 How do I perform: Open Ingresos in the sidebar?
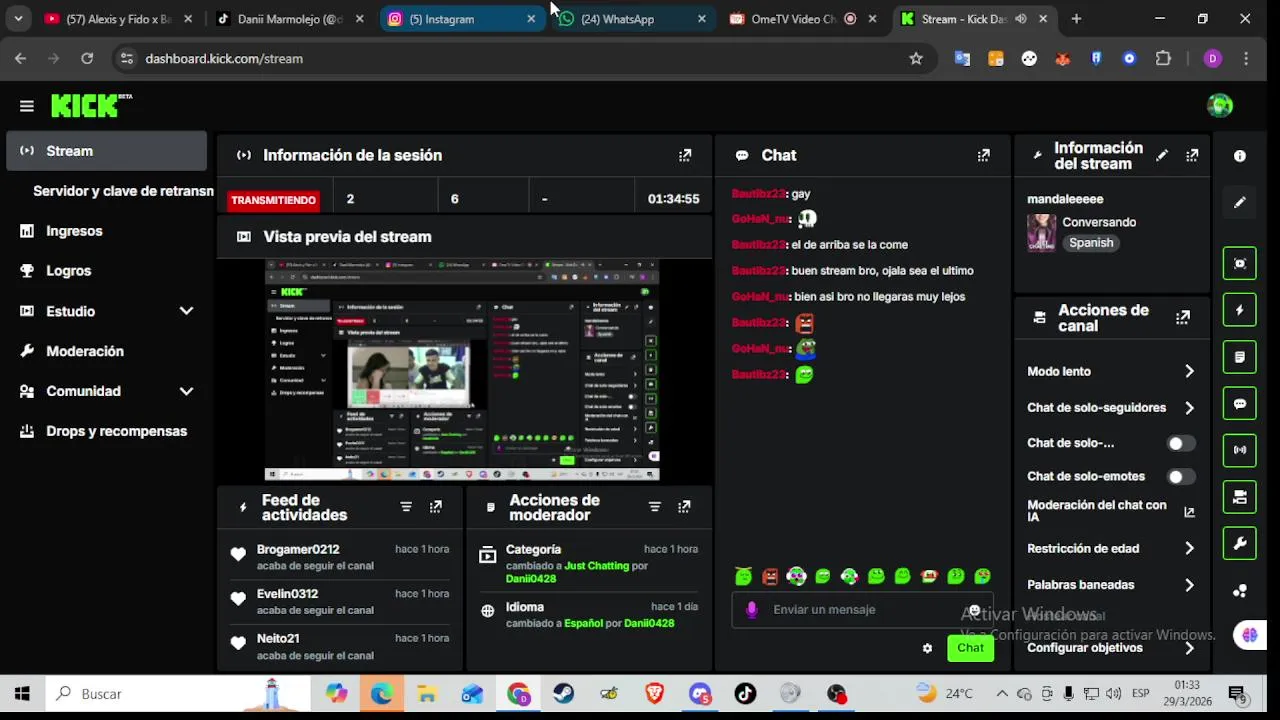click(107, 231)
